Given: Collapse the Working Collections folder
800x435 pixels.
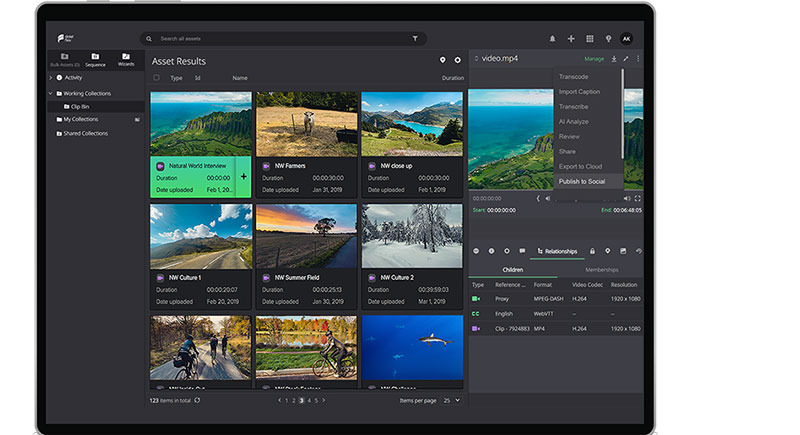Looking at the screenshot, I should [51, 93].
